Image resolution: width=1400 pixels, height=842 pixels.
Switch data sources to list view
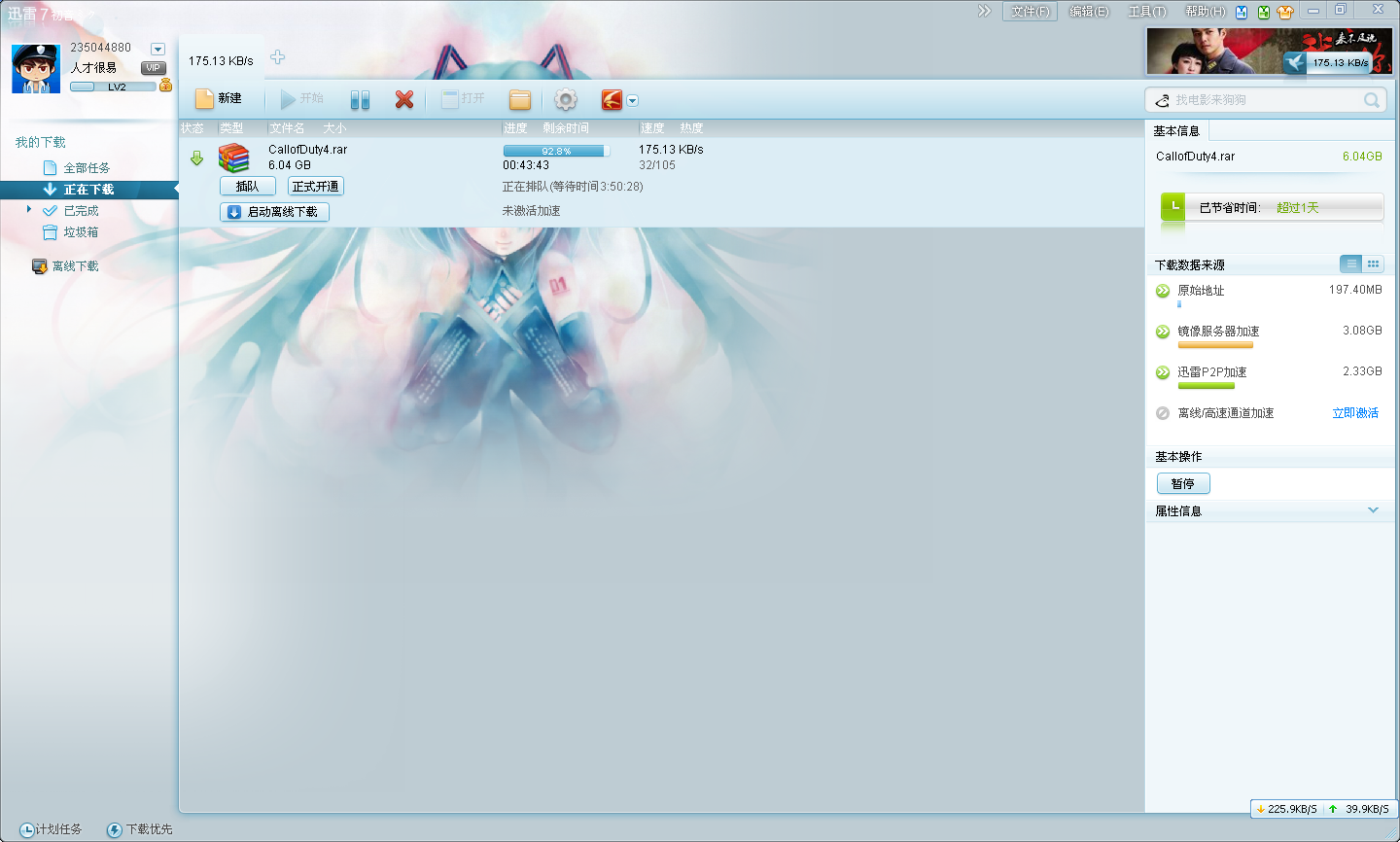click(x=1351, y=264)
